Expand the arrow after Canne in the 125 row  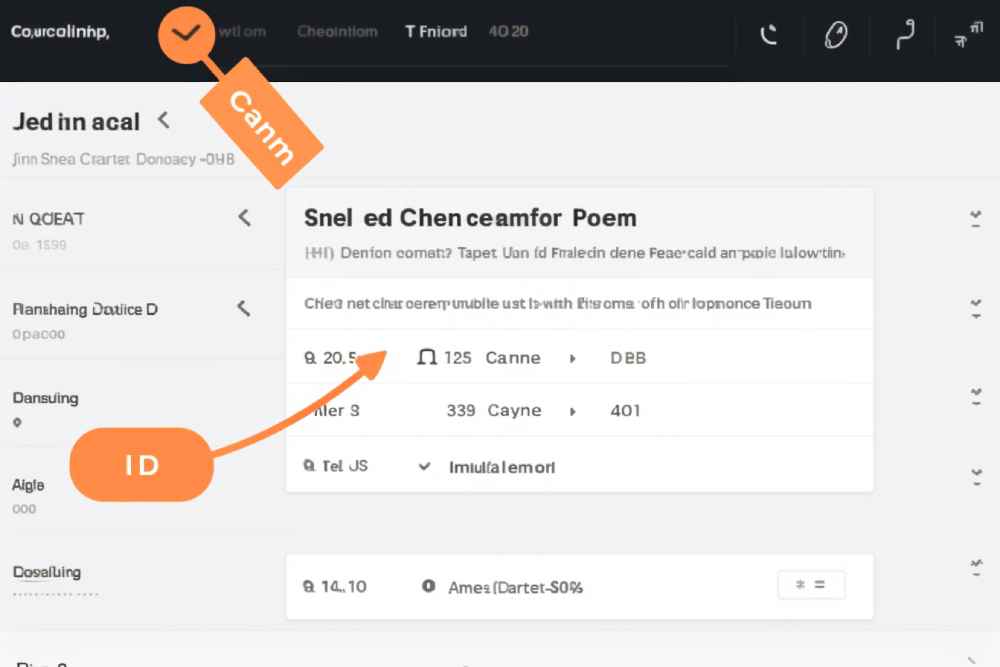[573, 358]
